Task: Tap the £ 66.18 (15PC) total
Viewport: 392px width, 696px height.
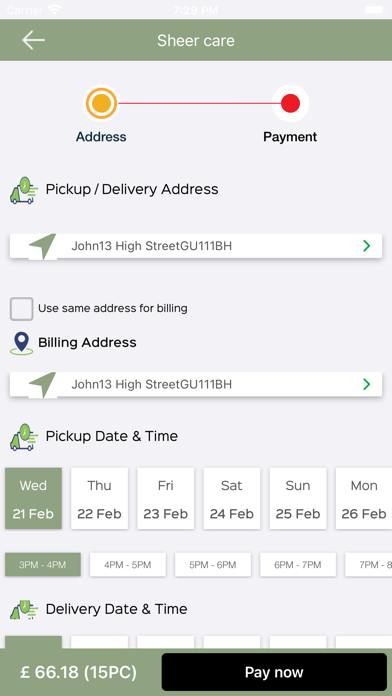Action: click(x=79, y=672)
